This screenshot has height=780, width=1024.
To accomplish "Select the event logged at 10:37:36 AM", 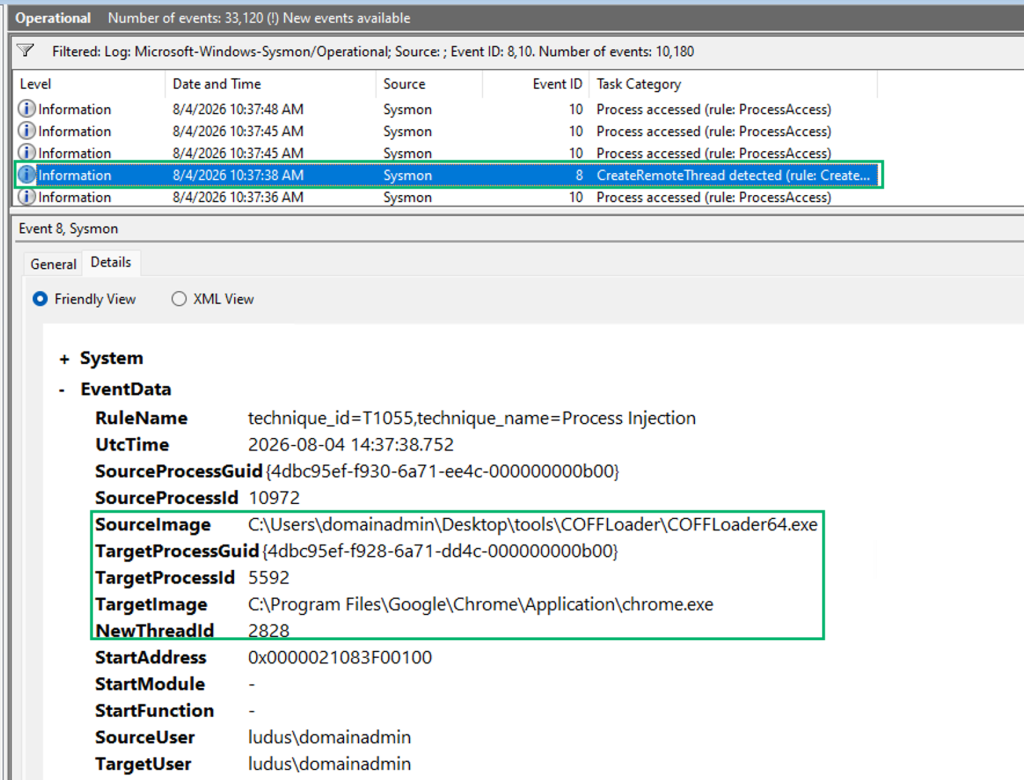I will pyautogui.click(x=447, y=197).
